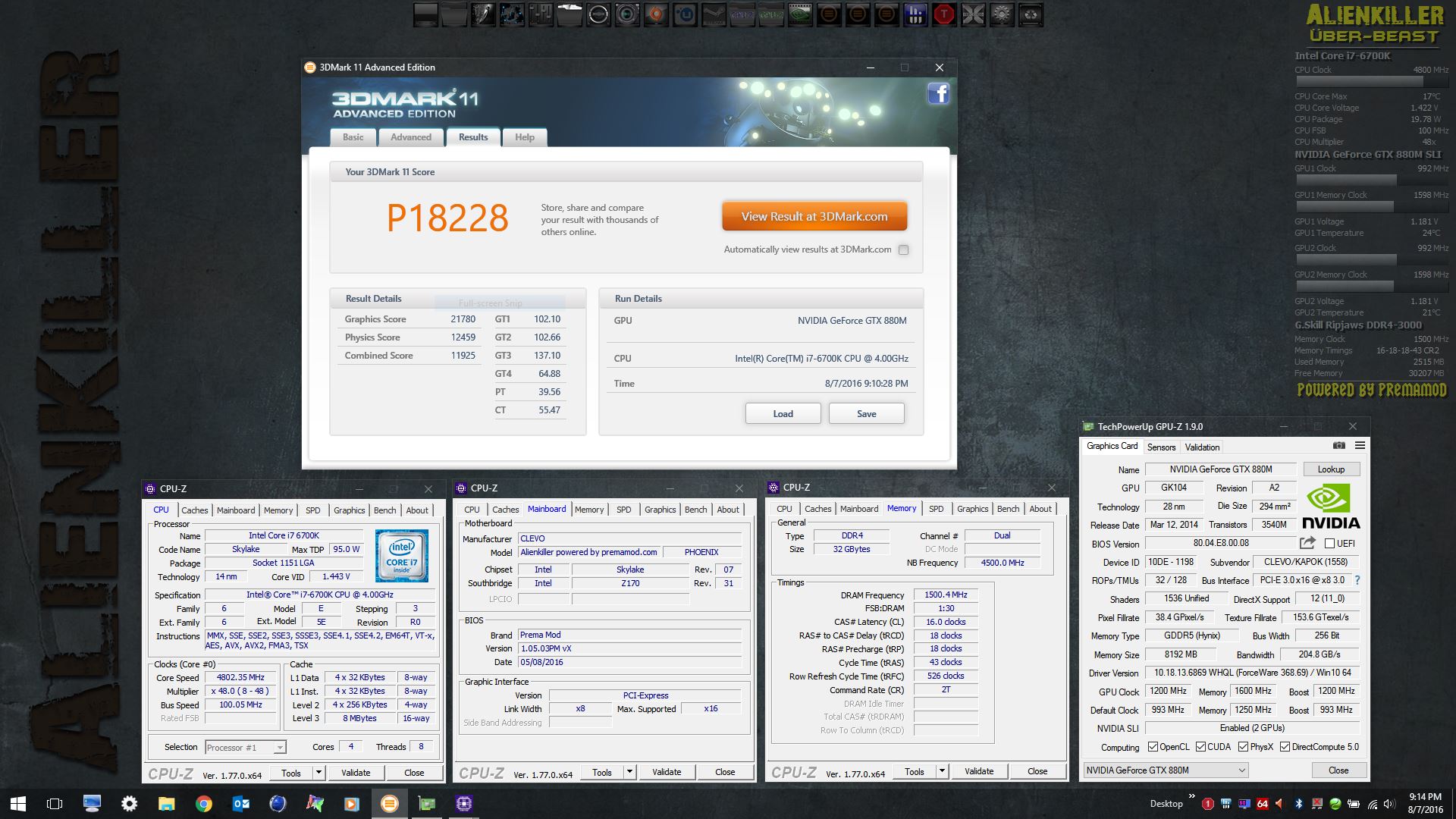Click View Result at 3DMark.com button

coord(814,216)
